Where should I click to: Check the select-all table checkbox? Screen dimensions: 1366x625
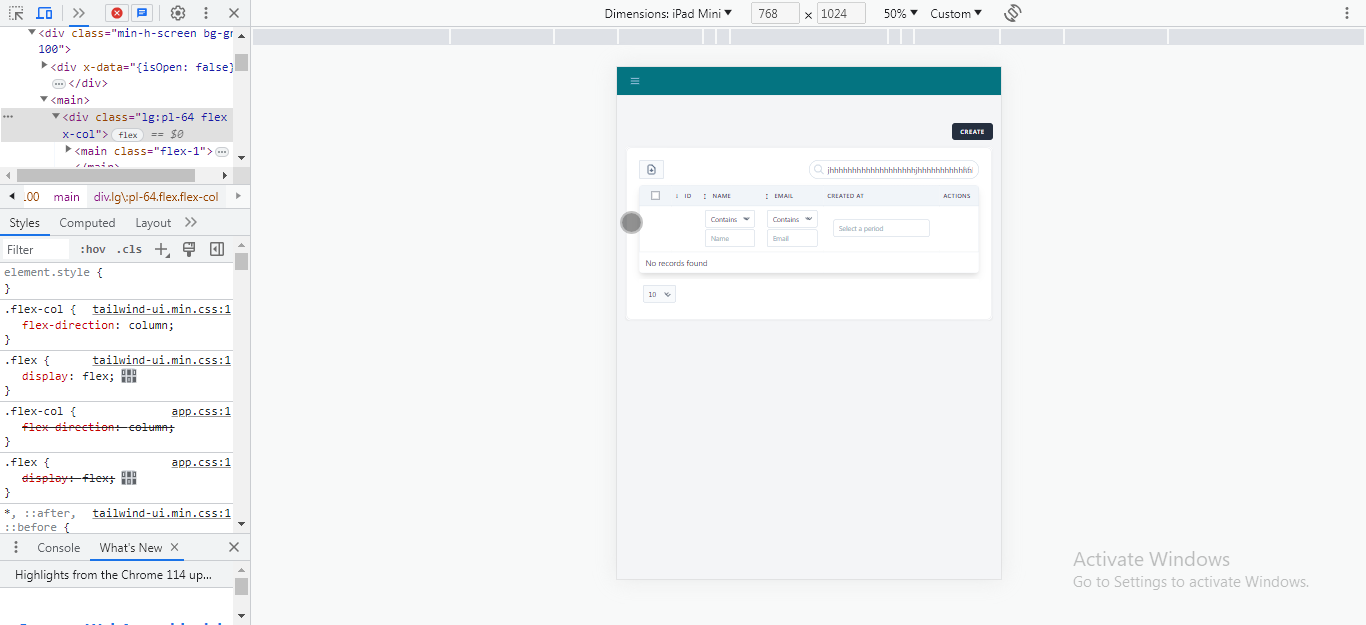point(655,196)
